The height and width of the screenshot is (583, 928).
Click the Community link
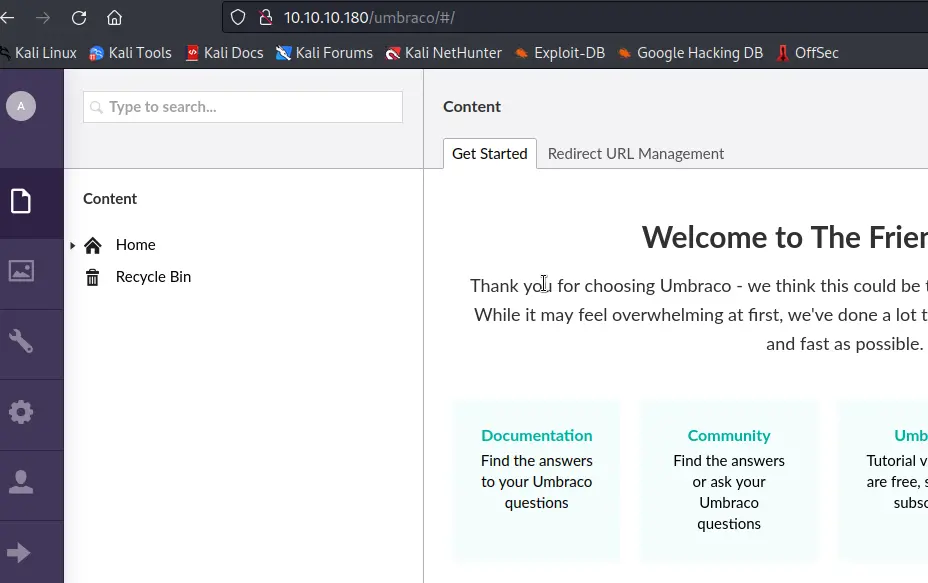tap(729, 436)
